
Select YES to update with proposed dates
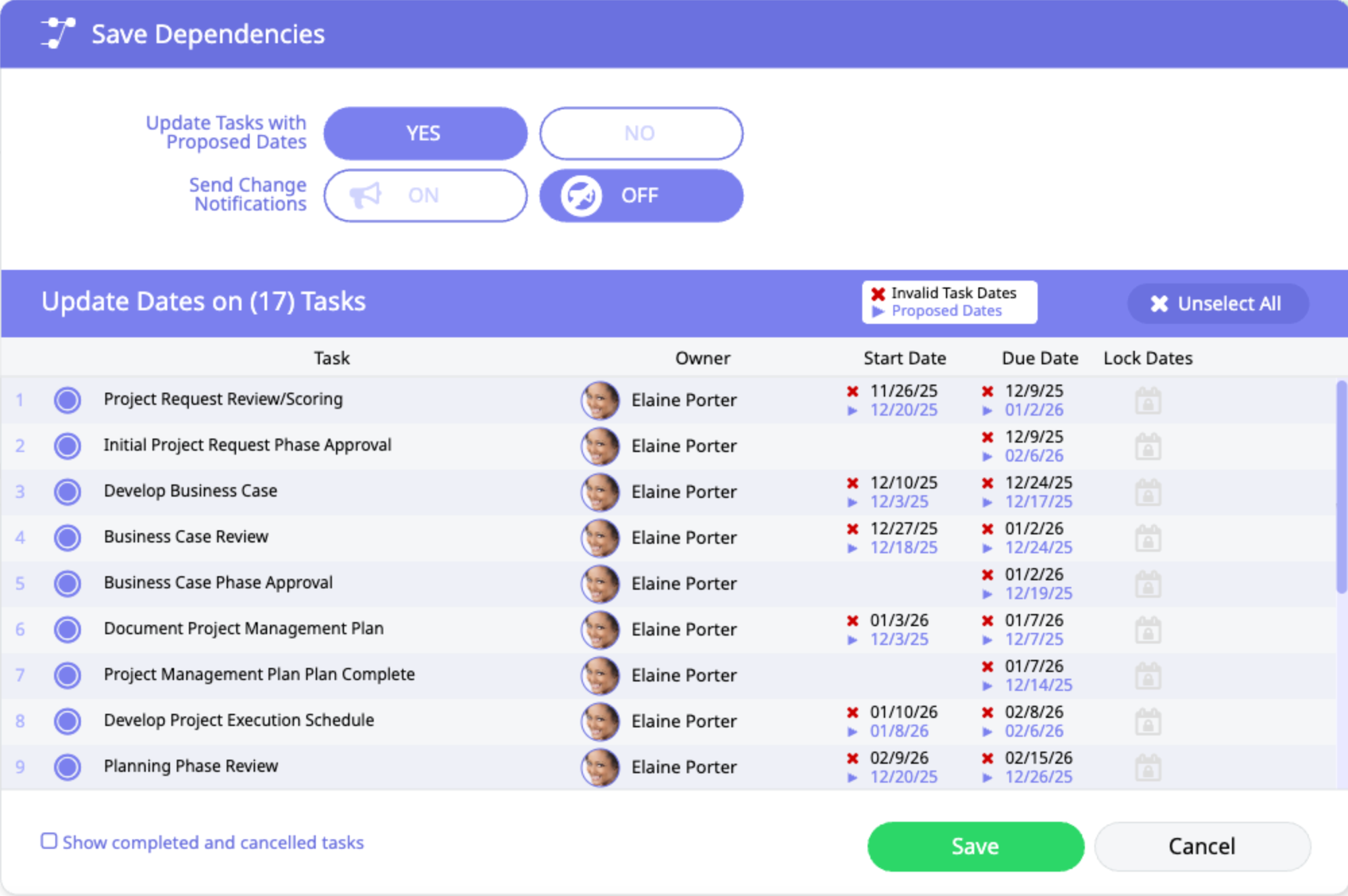pyautogui.click(x=425, y=134)
